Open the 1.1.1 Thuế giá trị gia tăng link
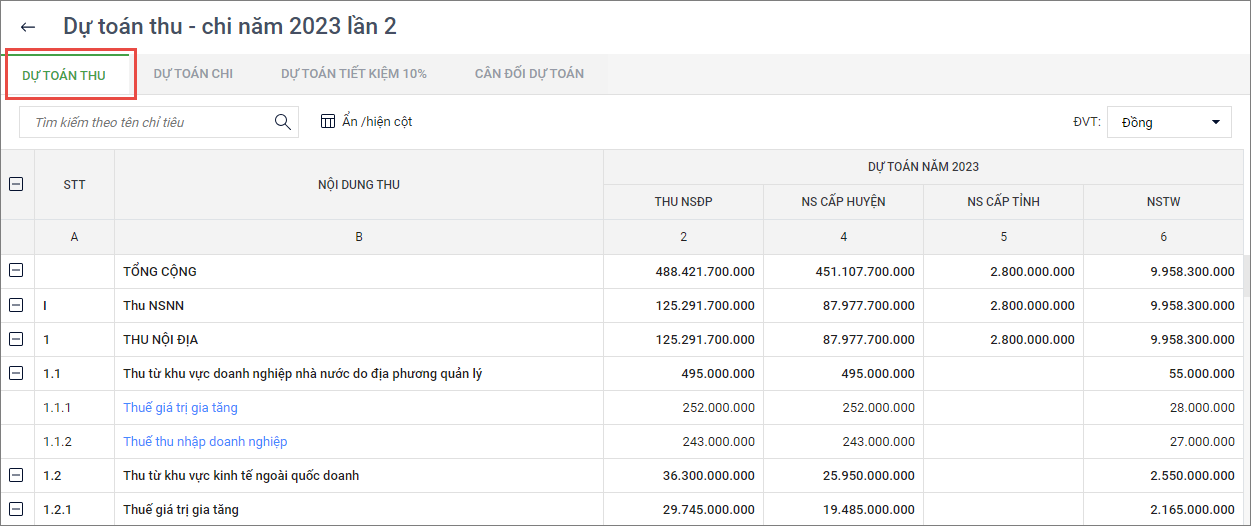 pos(180,407)
